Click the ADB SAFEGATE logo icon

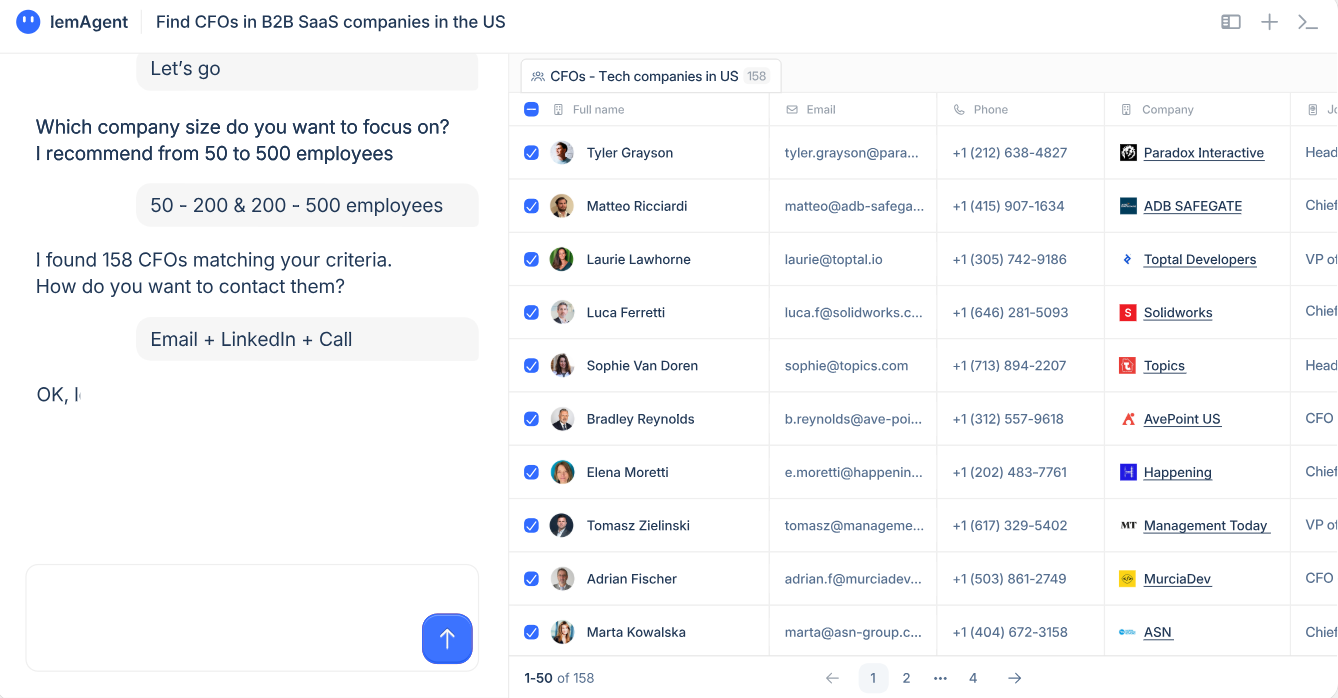(x=1128, y=206)
